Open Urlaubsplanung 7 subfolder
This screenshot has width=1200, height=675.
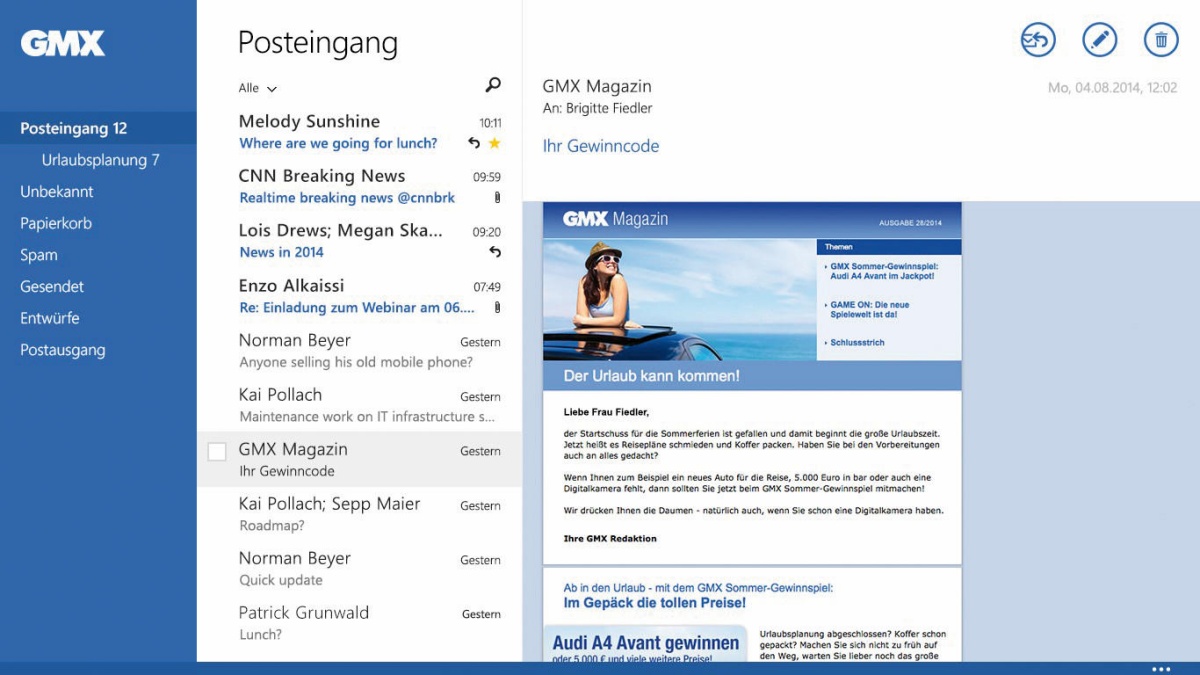[x=98, y=160]
